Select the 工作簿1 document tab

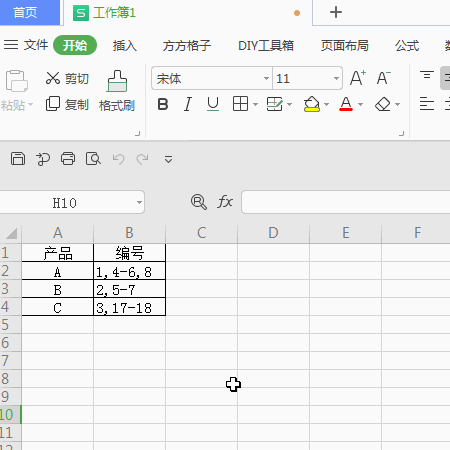click(188, 13)
